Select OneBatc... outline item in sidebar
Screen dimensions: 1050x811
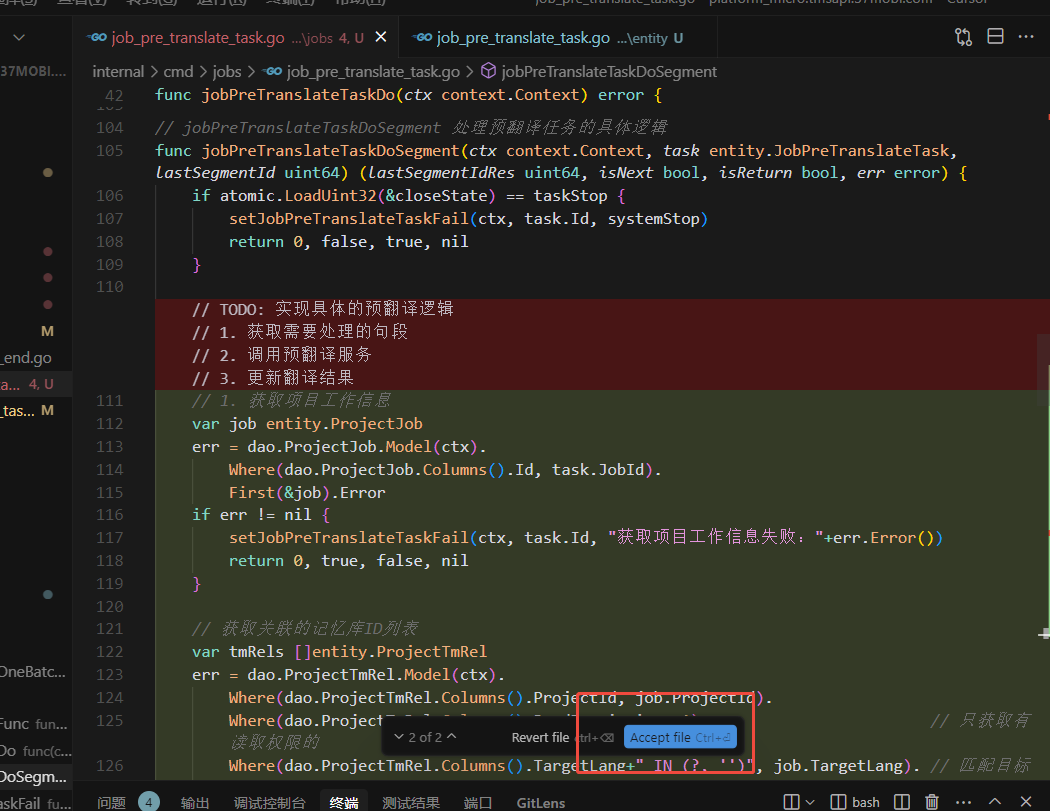[33, 672]
